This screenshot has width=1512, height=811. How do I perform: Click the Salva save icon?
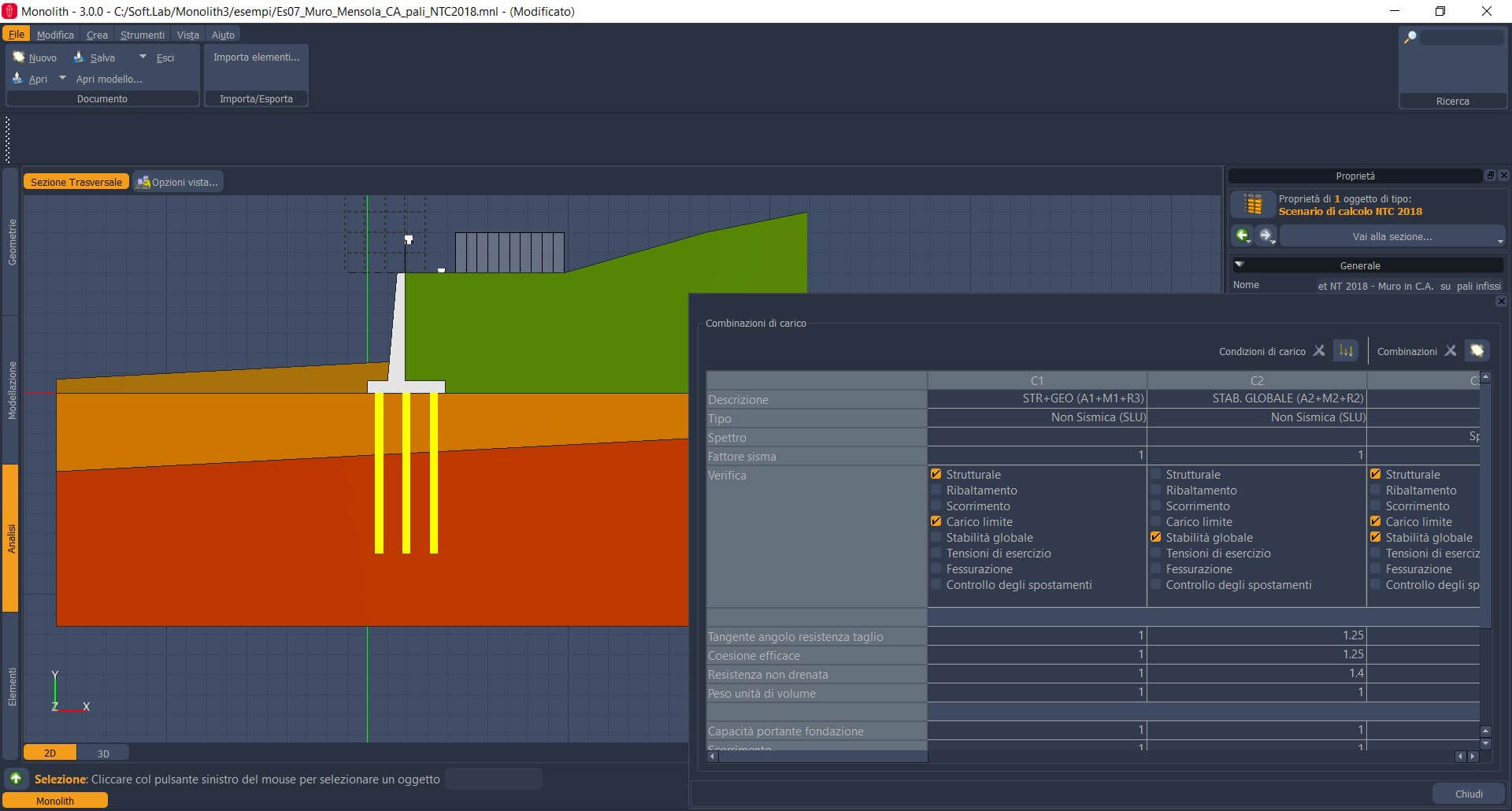[x=79, y=57]
